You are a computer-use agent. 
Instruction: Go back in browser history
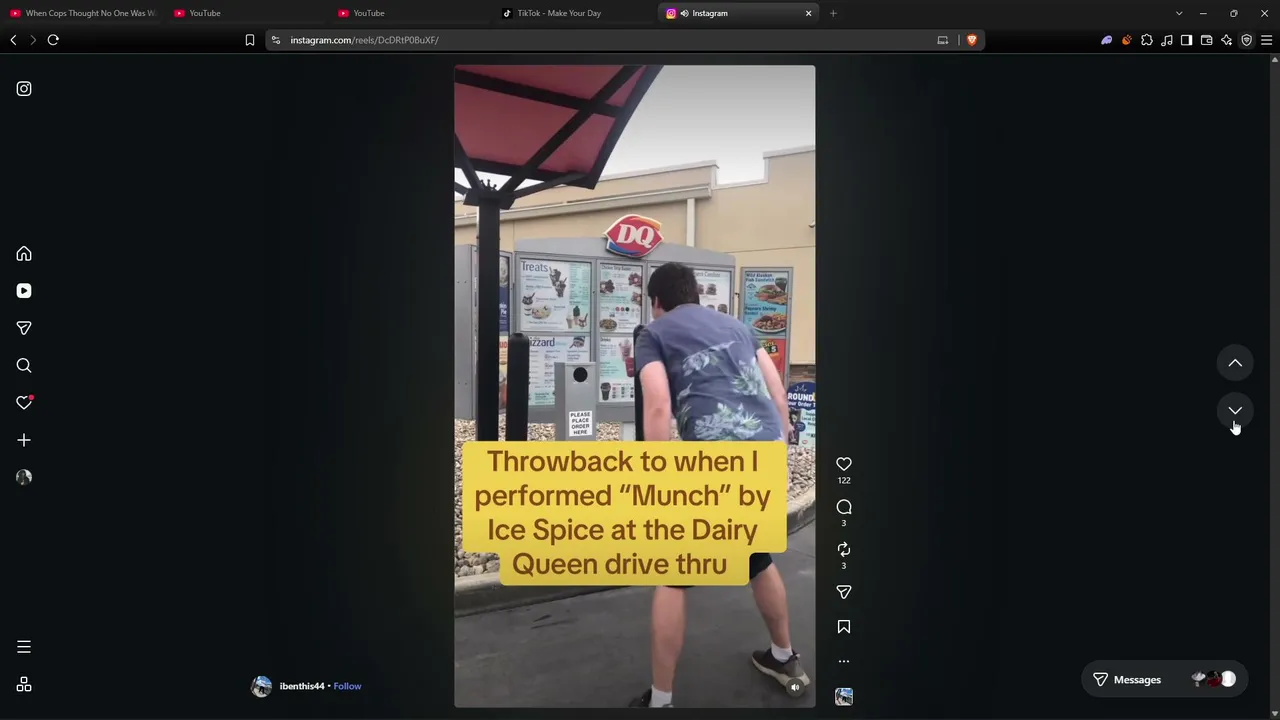pos(13,40)
